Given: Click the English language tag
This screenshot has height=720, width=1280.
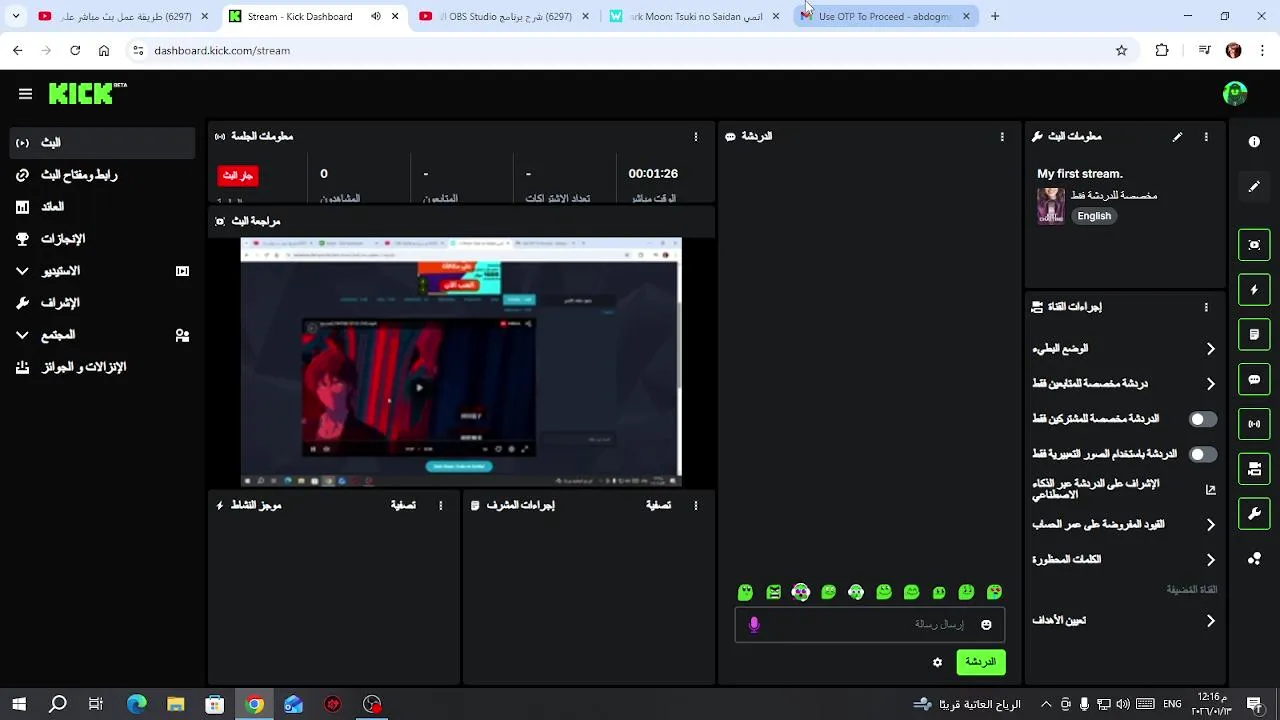Looking at the screenshot, I should click(x=1094, y=216).
